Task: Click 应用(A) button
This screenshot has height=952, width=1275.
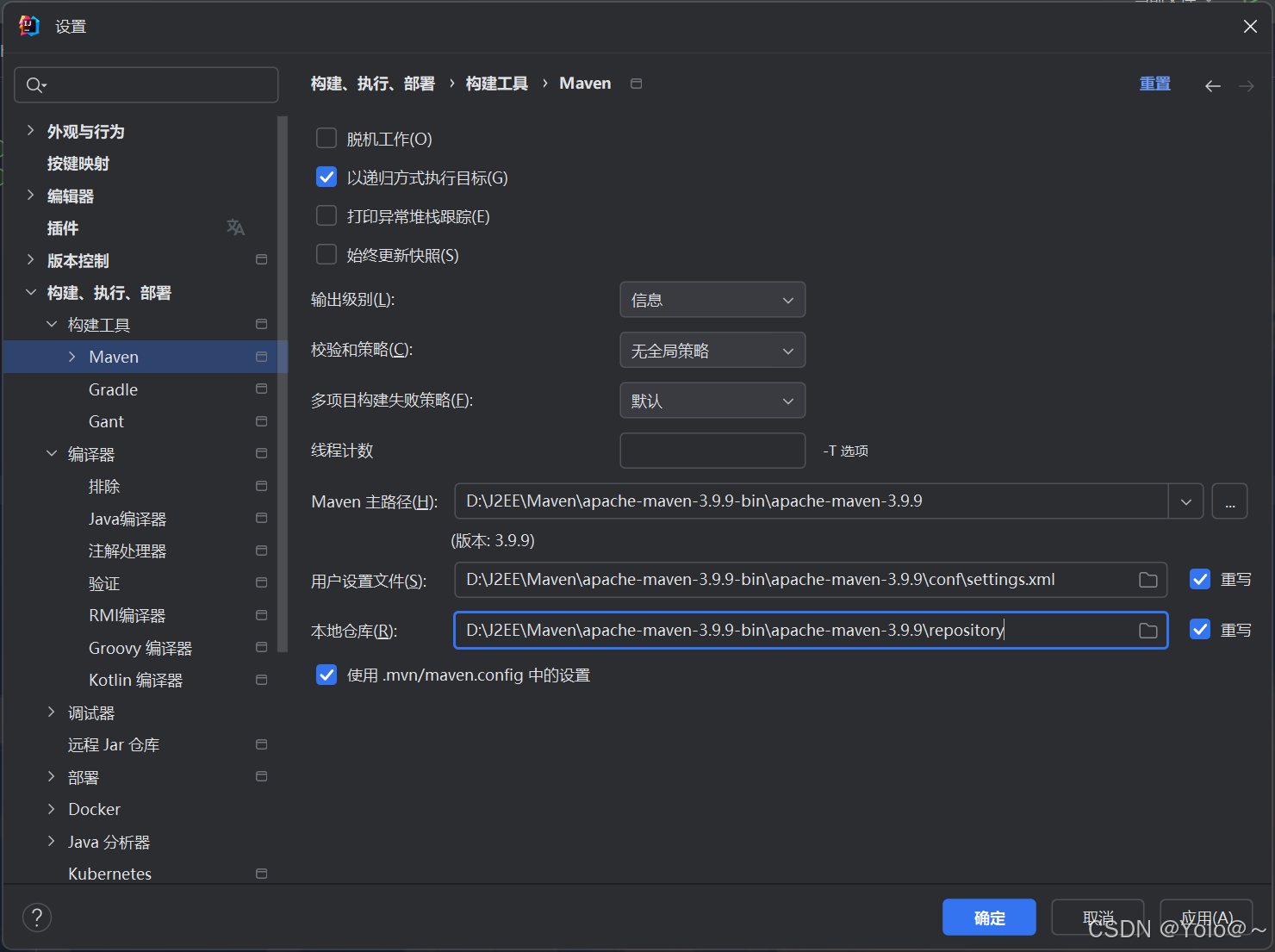Action: [1206, 918]
